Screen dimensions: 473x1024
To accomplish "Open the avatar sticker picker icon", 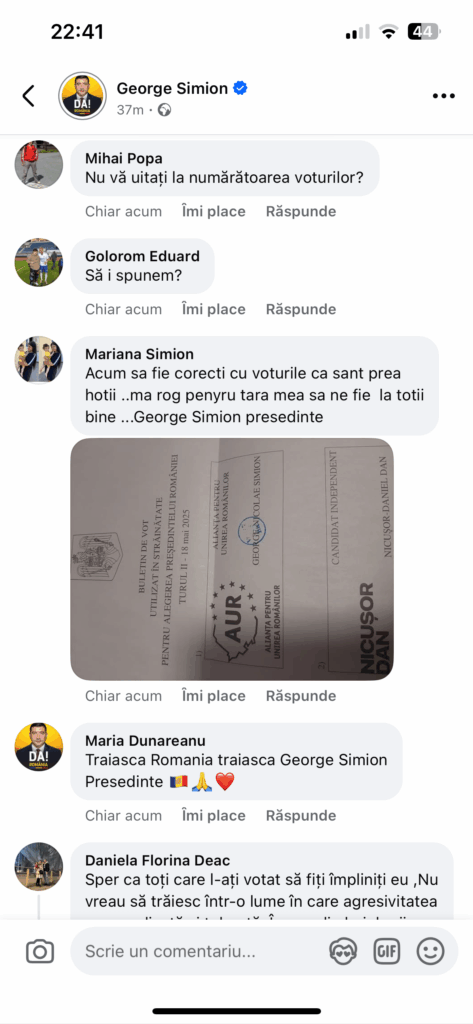I will pos(343,952).
